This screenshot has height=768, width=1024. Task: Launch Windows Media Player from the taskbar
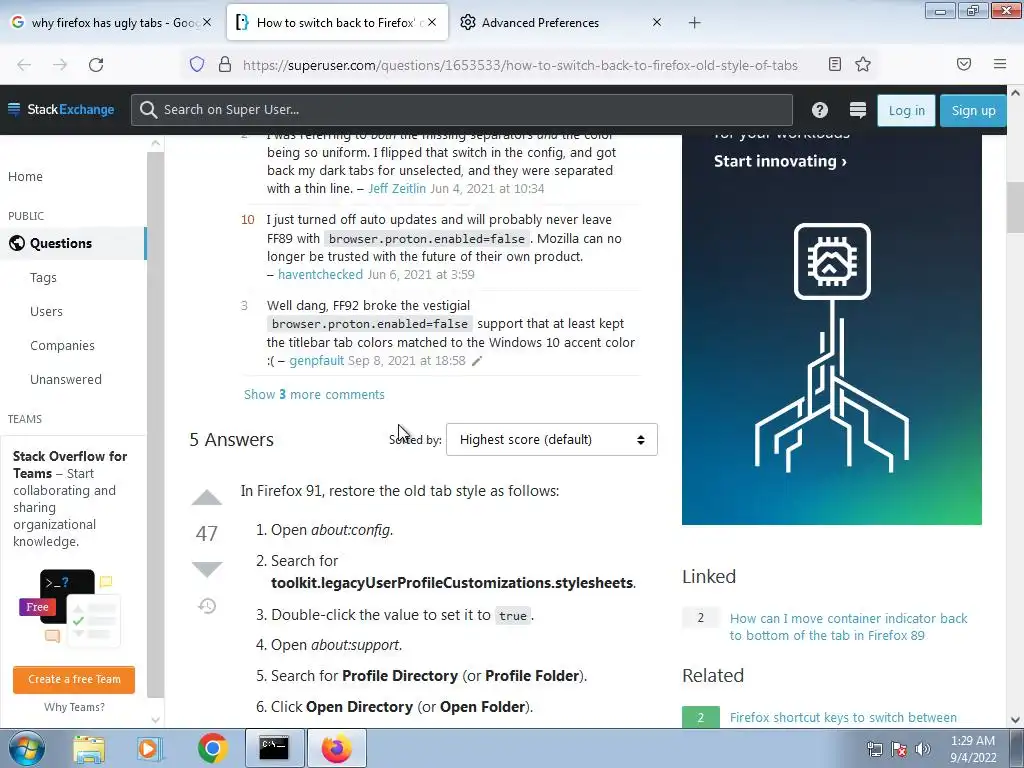click(149, 749)
